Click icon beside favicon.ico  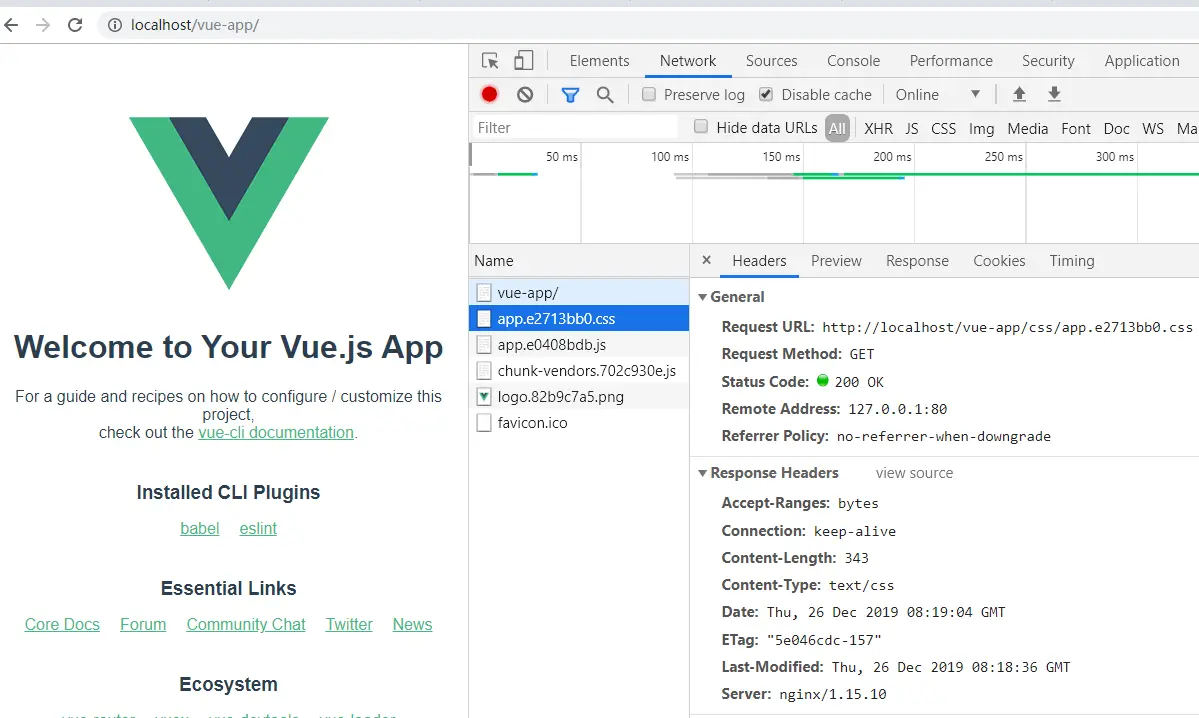pos(483,423)
